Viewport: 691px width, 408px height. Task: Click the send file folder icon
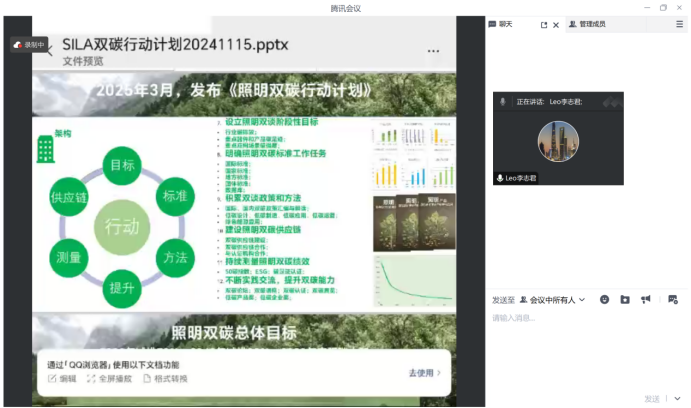click(625, 300)
